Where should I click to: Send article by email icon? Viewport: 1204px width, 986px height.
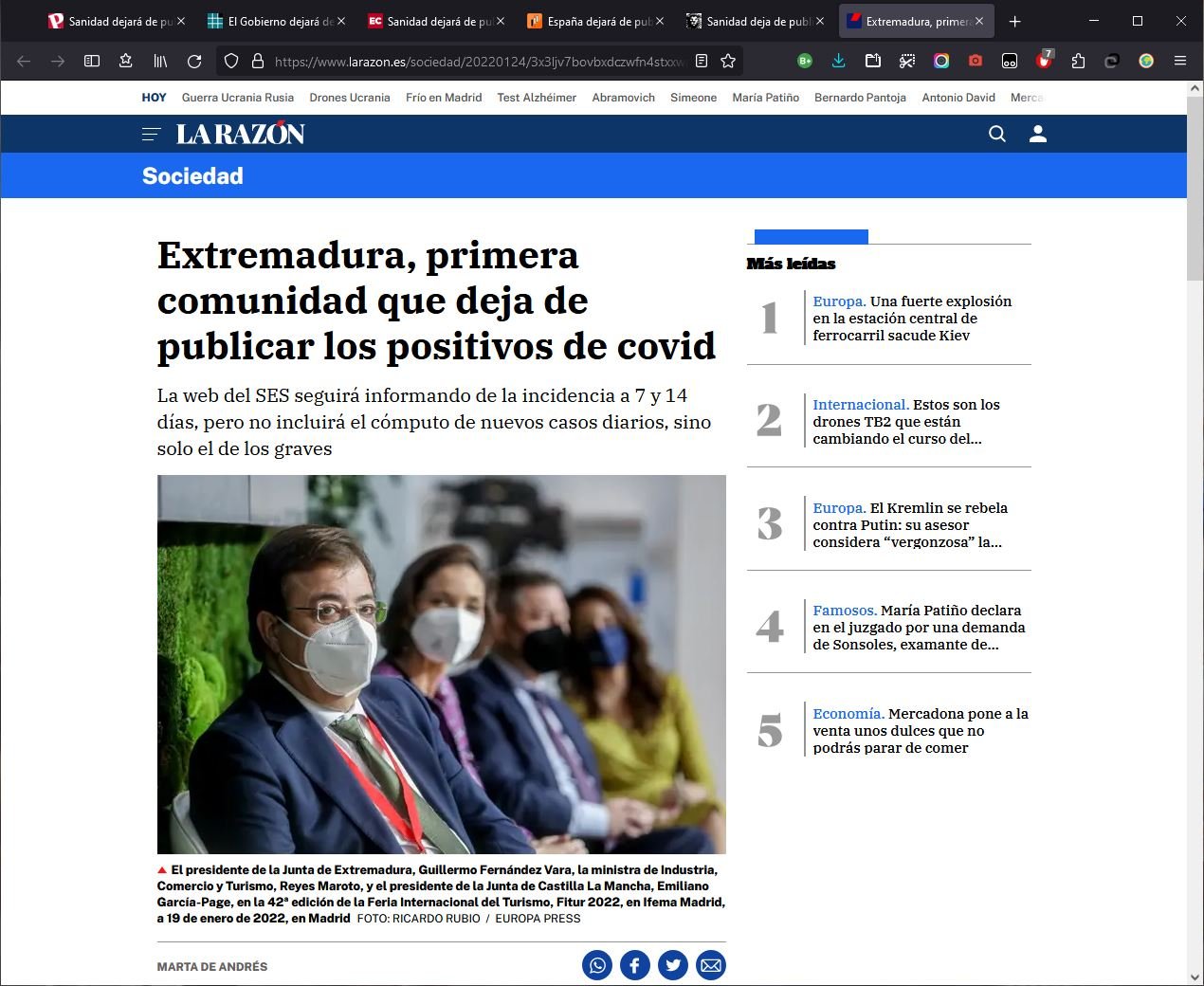click(711, 965)
